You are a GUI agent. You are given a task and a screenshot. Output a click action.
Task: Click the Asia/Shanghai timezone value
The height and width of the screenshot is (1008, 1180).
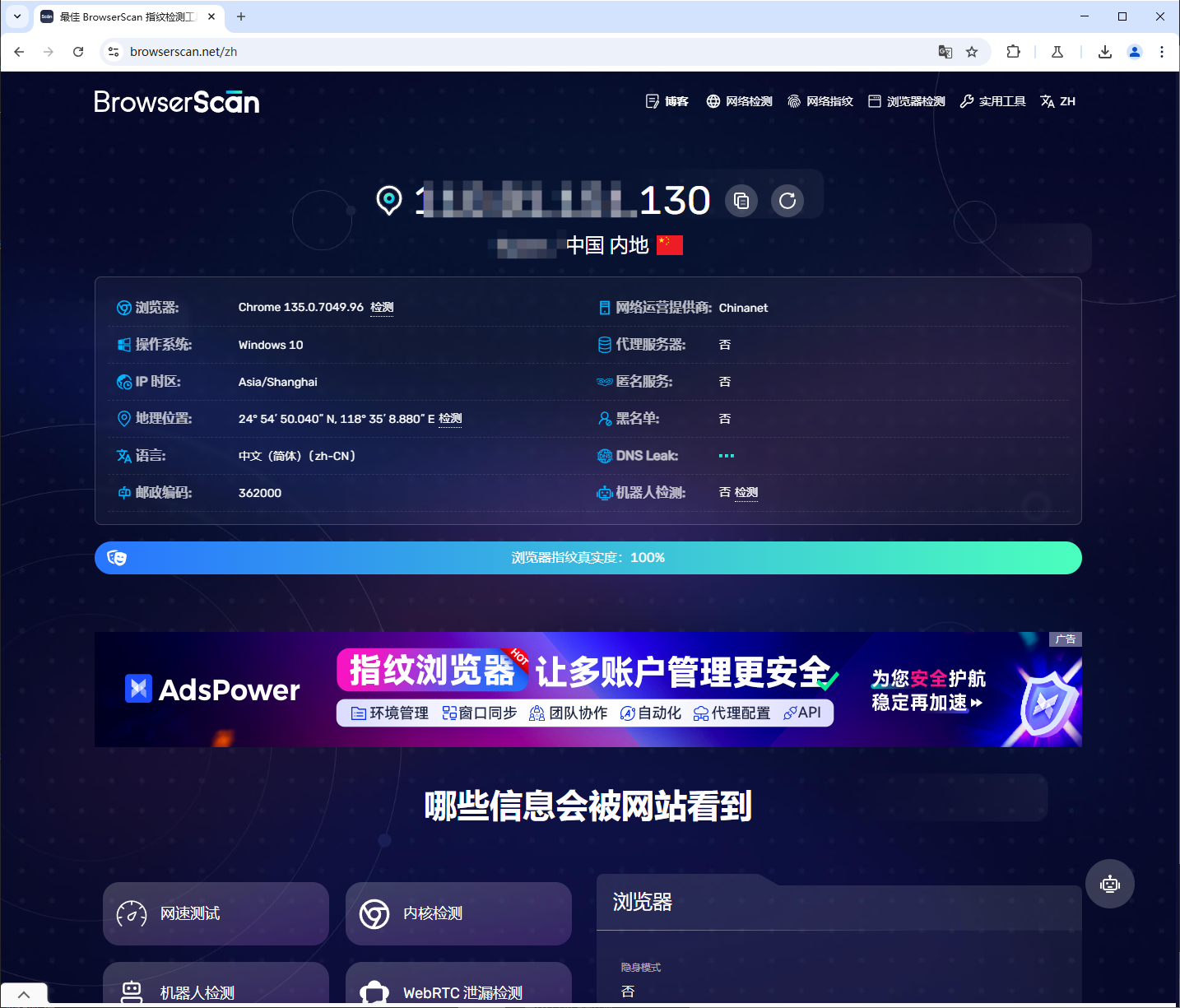(278, 382)
